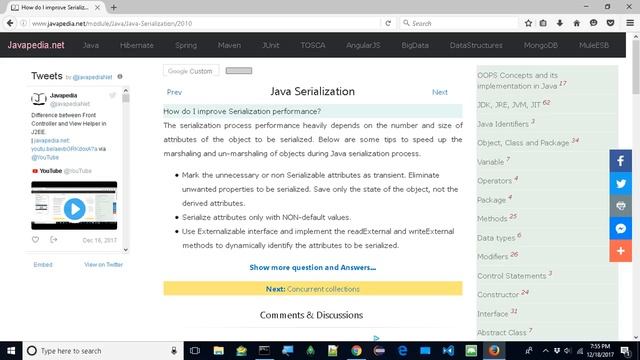Open the Java menu item
Viewport: 640px width, 360px height.
point(91,45)
